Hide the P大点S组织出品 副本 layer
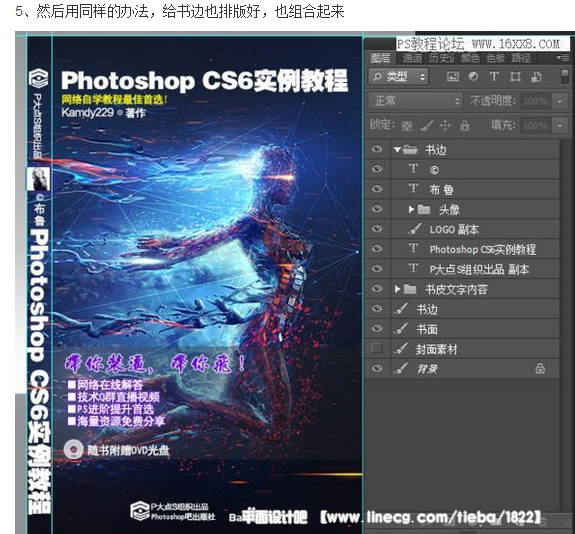 tap(377, 268)
